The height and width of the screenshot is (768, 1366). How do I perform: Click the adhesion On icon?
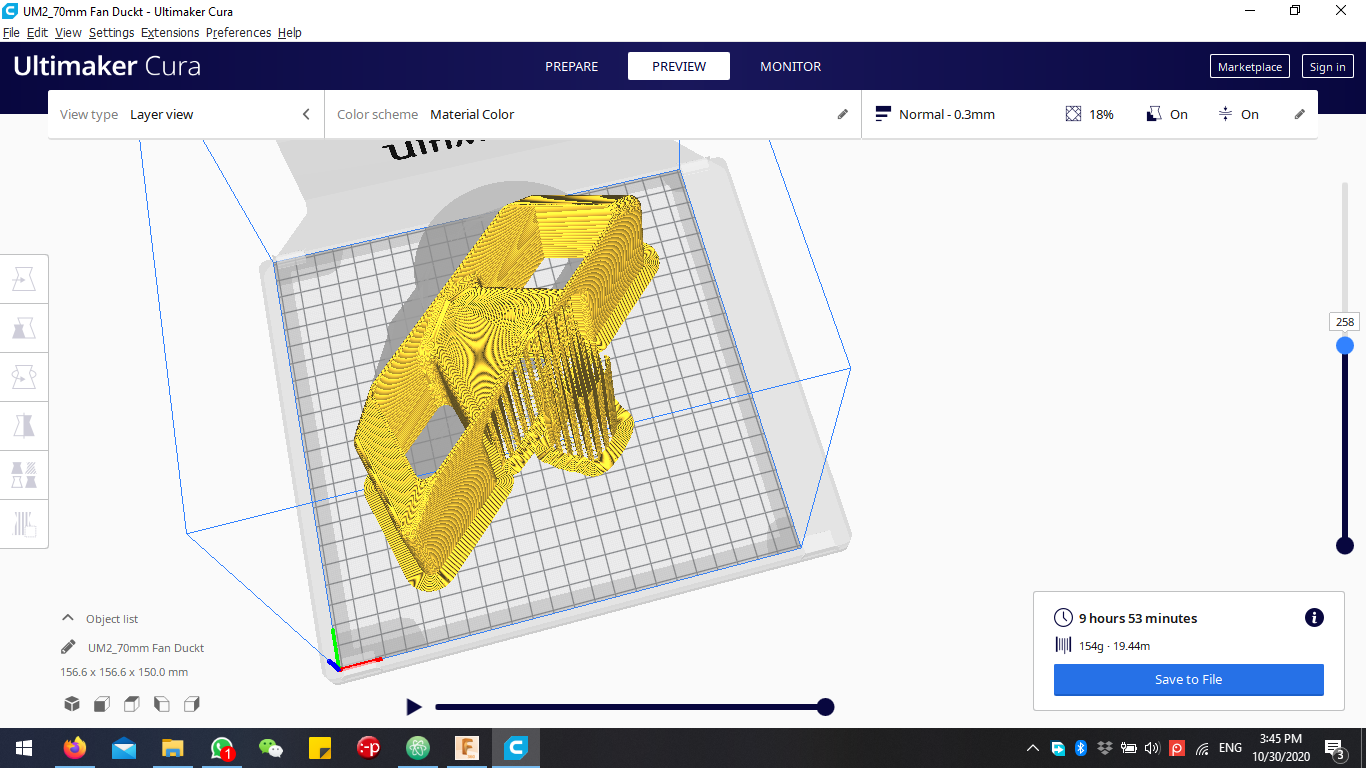tap(1225, 114)
